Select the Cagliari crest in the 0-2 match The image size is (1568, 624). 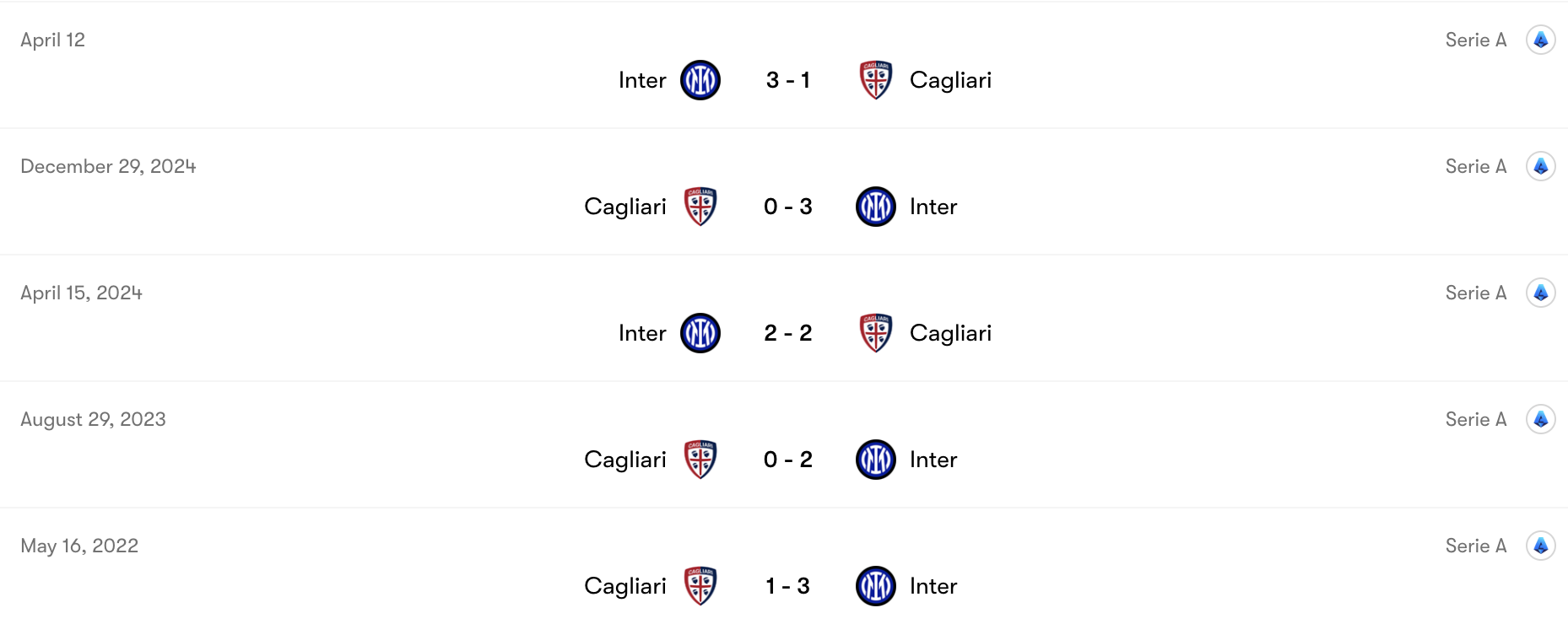700,460
